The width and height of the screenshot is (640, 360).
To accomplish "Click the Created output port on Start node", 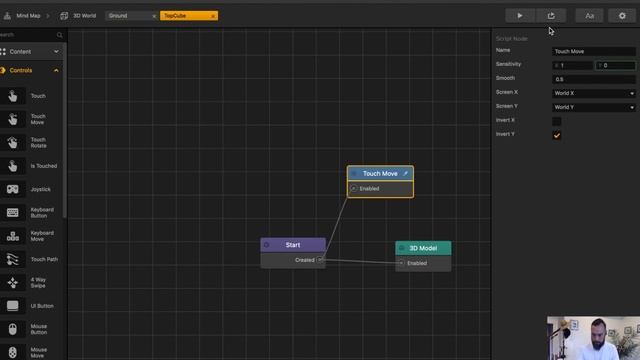I will (320, 260).
